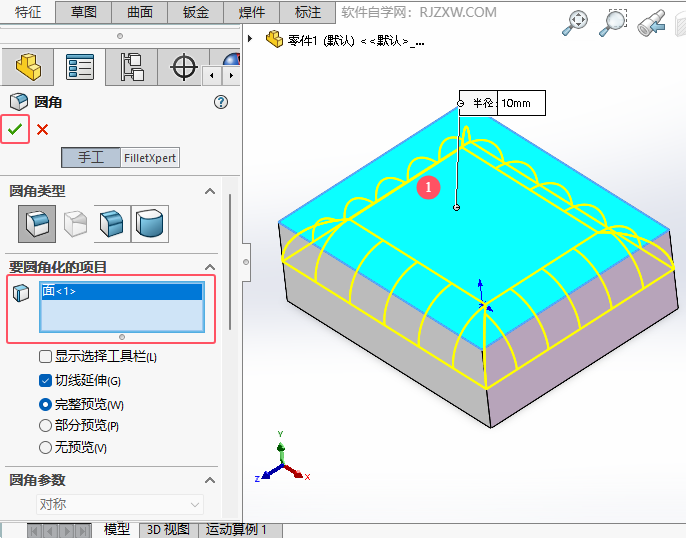Collapse the 圆角参数 section
686x538 pixels.
pyautogui.click(x=210, y=480)
